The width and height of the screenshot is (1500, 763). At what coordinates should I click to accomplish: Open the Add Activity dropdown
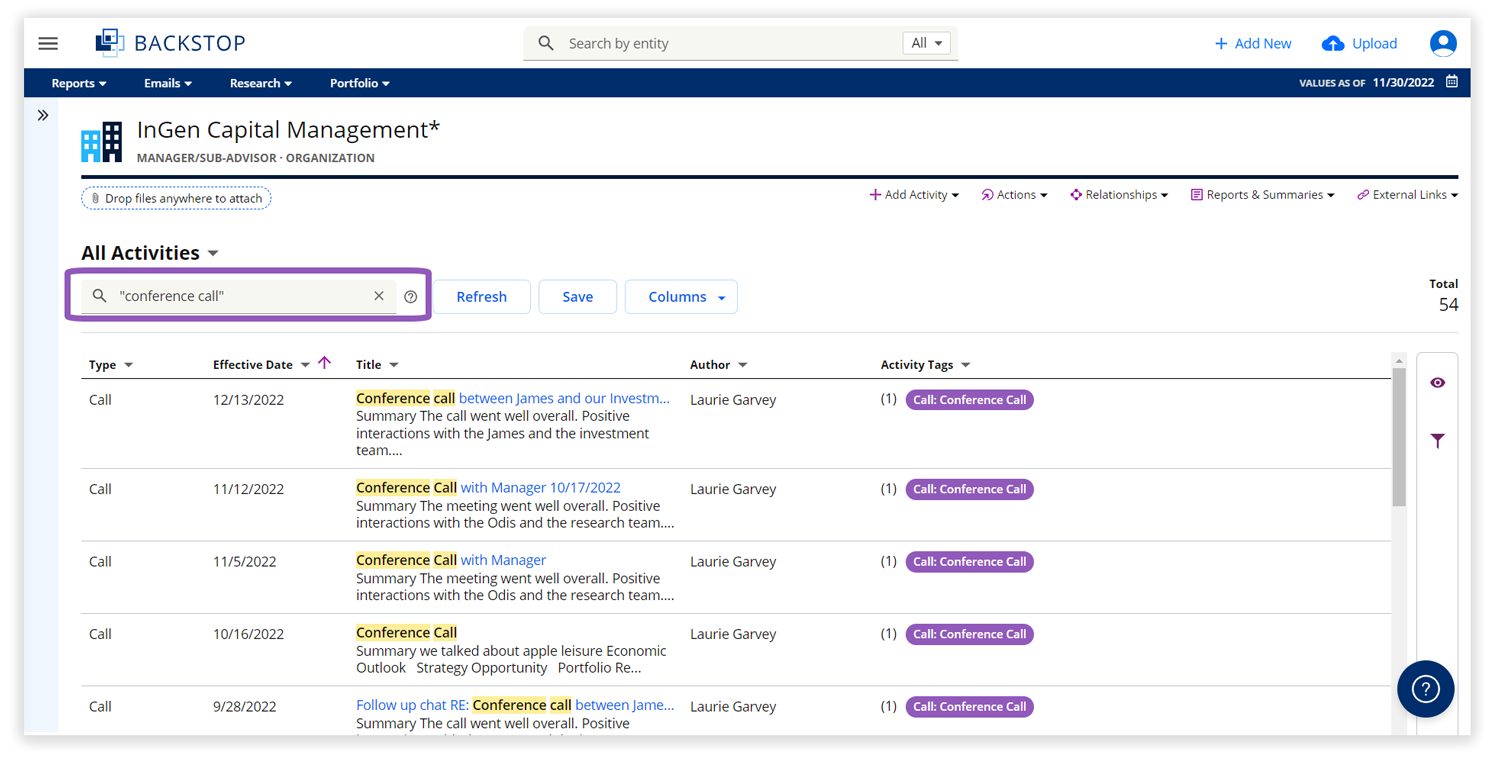click(914, 195)
